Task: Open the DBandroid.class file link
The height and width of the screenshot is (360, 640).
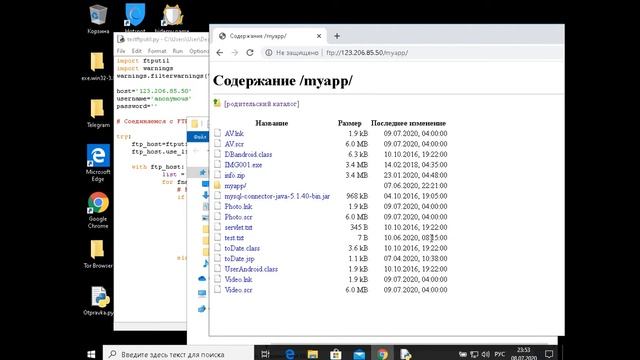Action: (x=248, y=154)
